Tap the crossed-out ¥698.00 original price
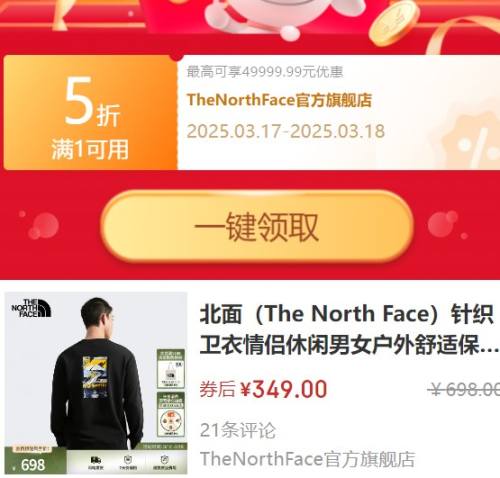 point(464,389)
